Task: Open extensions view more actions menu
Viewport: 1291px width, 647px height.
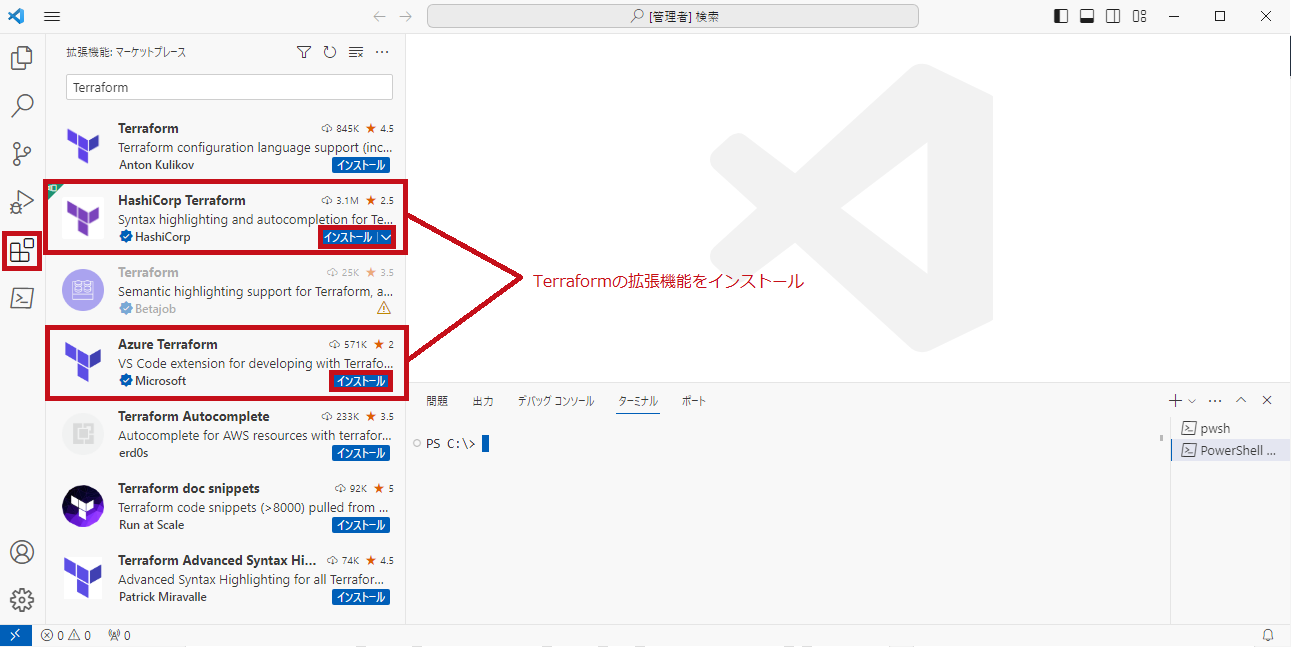Action: coord(382,52)
